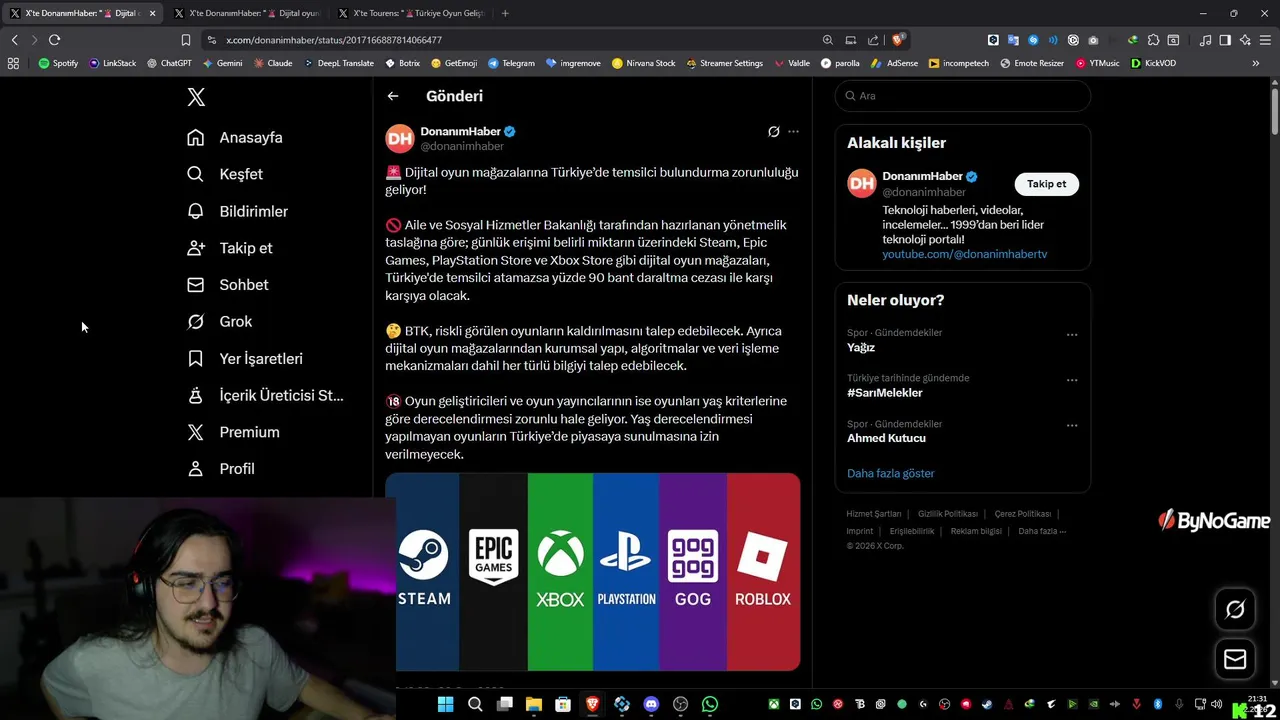The width and height of the screenshot is (1280, 720).
Task: Click @donanimhaber handle under post author
Action: (x=462, y=146)
